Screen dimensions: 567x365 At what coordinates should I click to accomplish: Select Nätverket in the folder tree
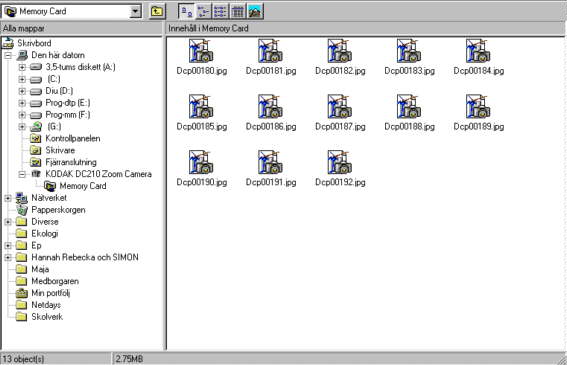pyautogui.click(x=49, y=198)
